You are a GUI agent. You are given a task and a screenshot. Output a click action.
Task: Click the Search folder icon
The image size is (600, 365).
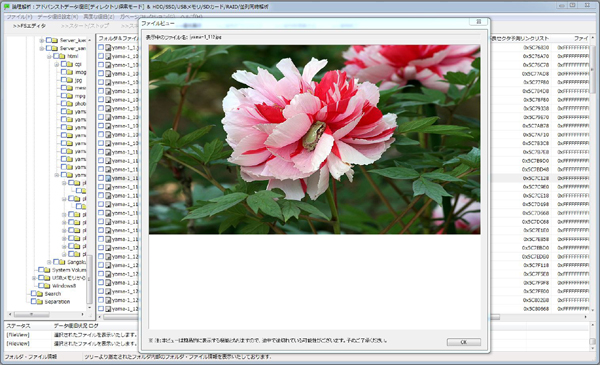pyautogui.click(x=40, y=294)
